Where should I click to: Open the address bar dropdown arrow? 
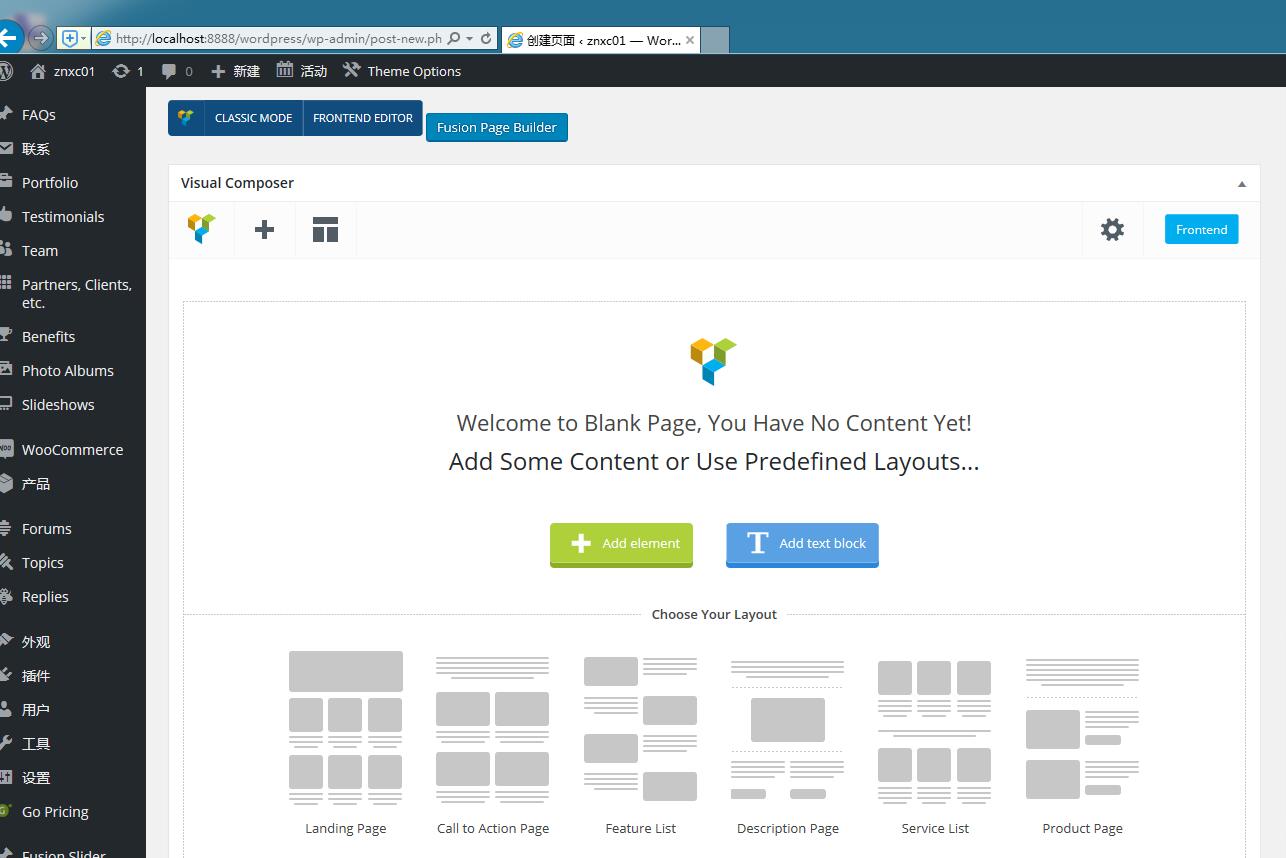tap(470, 39)
